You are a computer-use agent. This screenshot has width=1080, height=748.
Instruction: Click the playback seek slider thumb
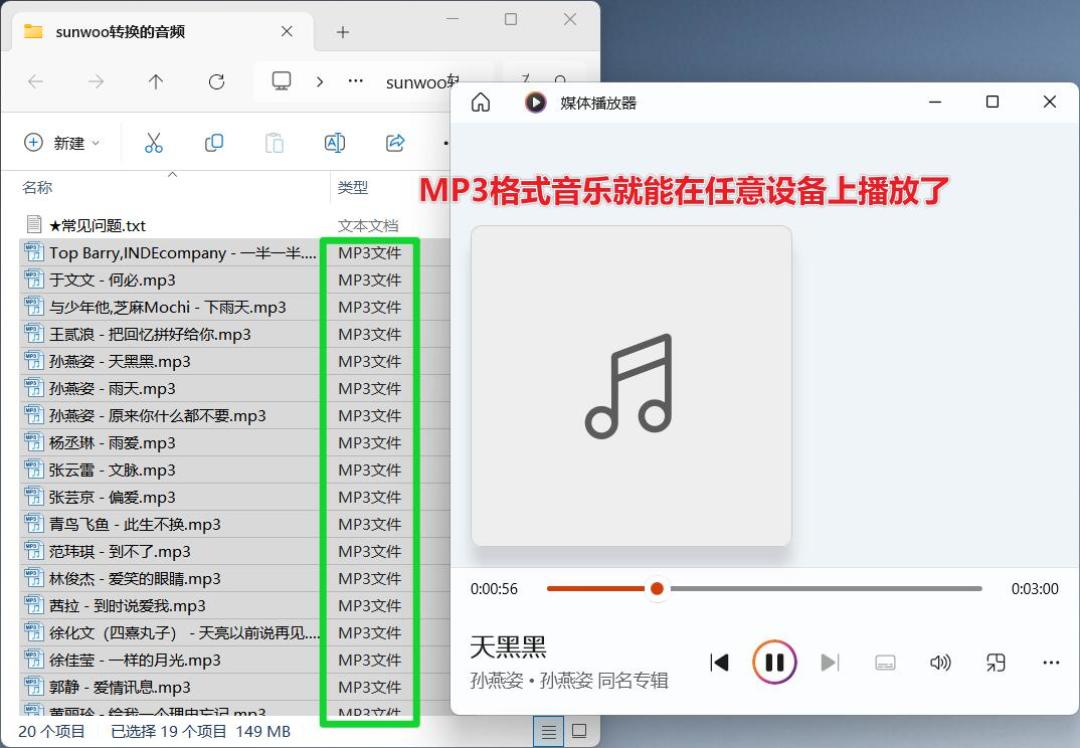pyautogui.click(x=656, y=588)
